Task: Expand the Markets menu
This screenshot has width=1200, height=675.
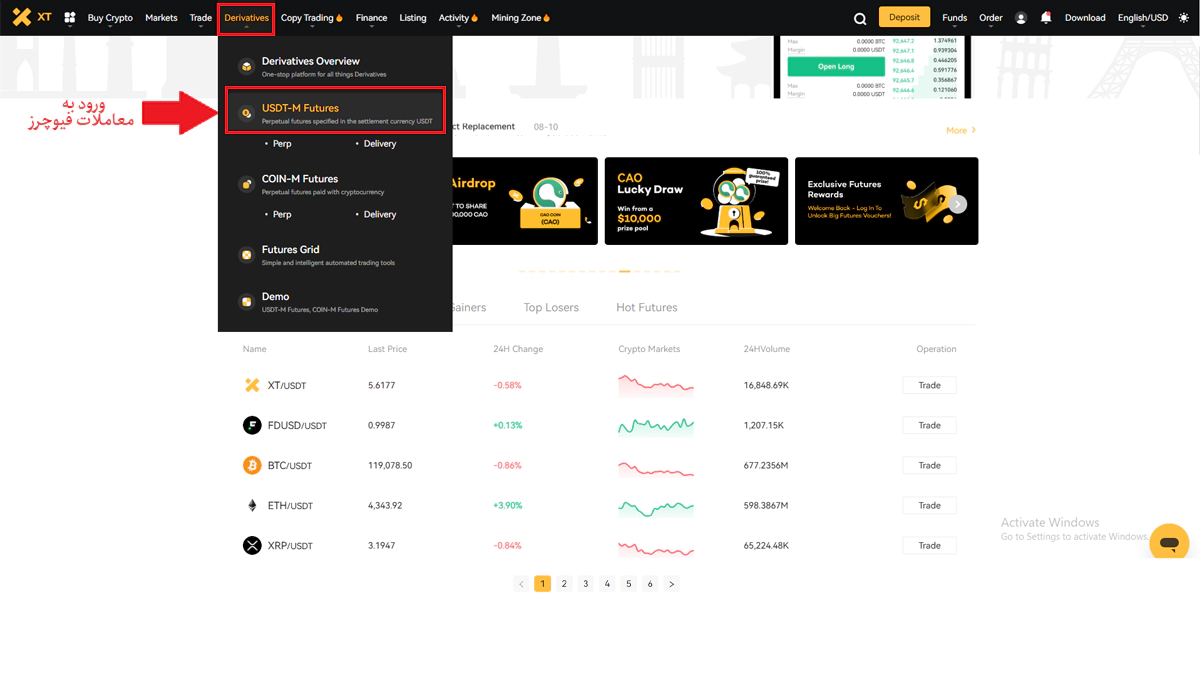Action: point(161,18)
